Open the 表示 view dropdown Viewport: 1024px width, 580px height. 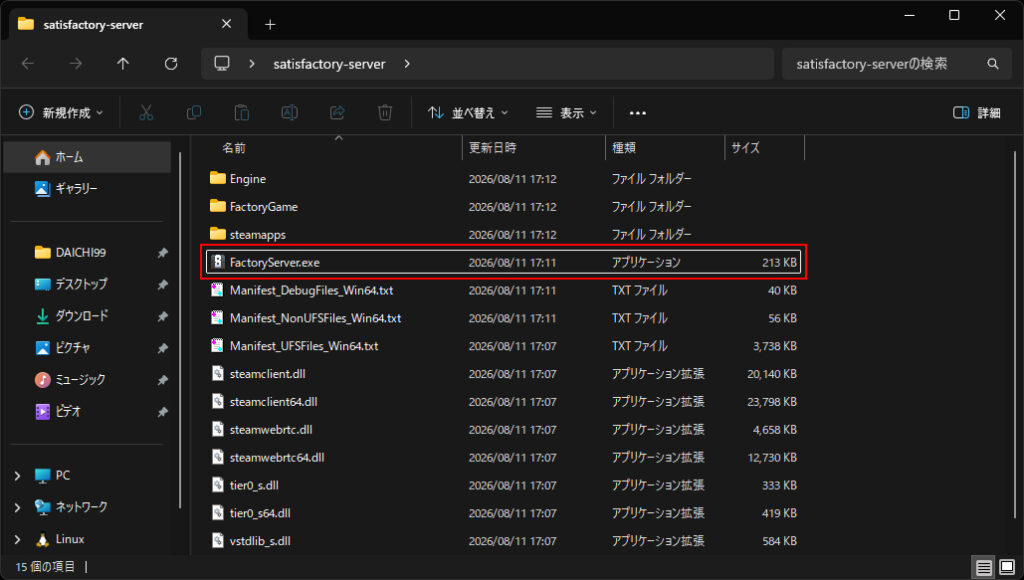pos(566,113)
